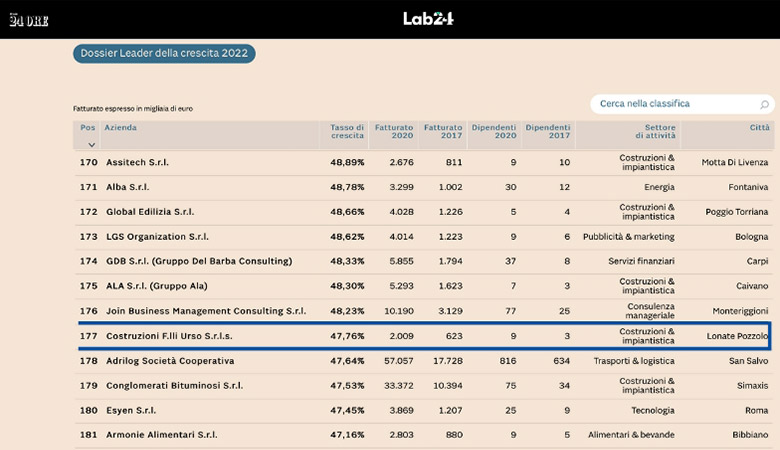Click the city Roma

coord(757,410)
